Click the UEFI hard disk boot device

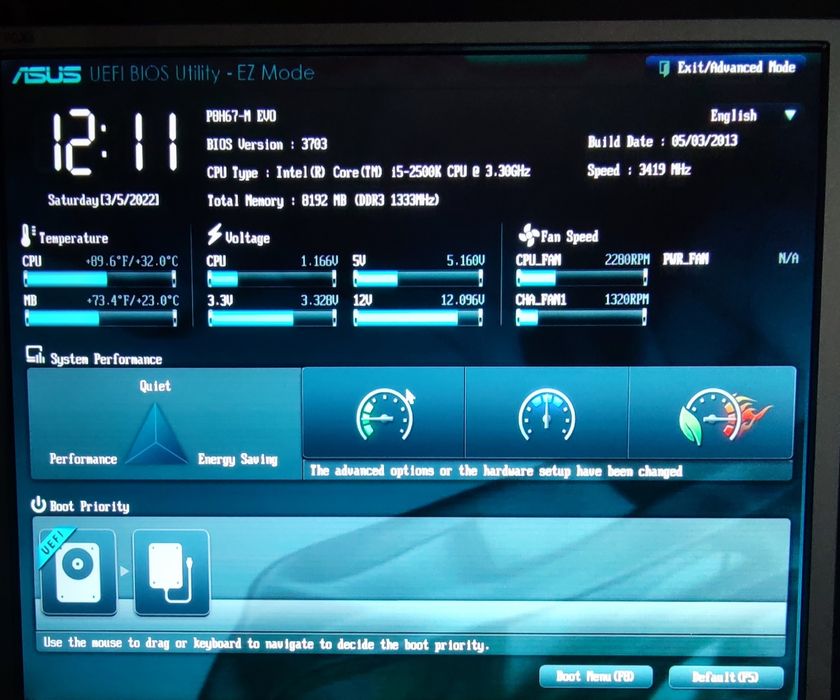(x=78, y=571)
